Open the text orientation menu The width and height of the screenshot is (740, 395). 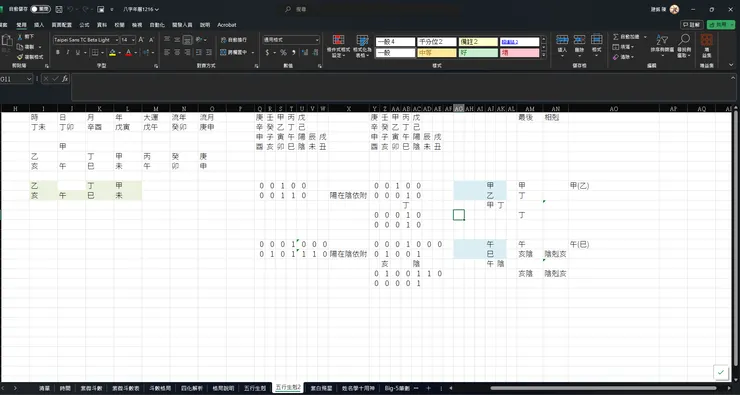pyautogui.click(x=201, y=40)
